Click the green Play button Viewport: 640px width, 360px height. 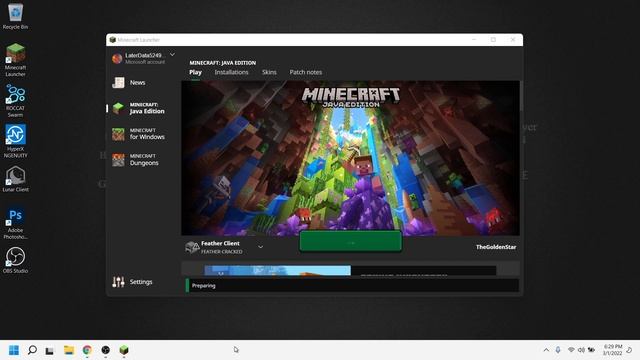tap(351, 242)
